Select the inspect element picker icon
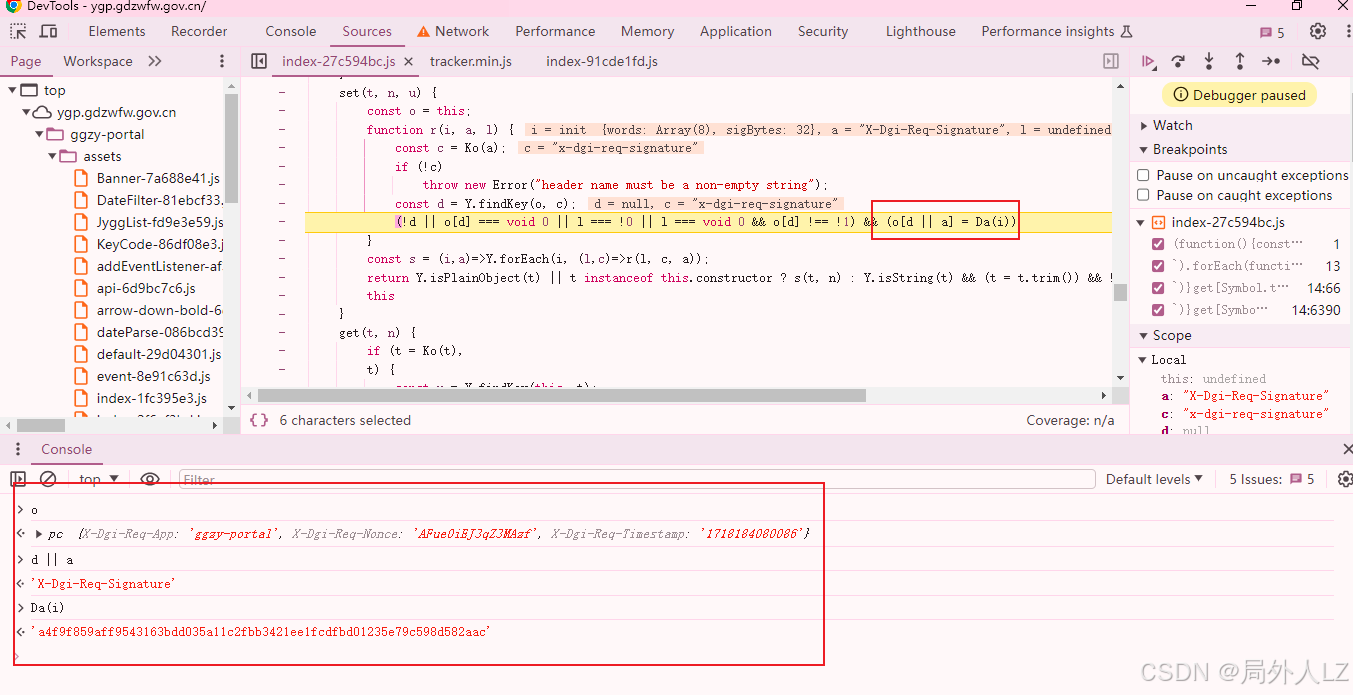Viewport: 1353px width, 695px height. (18, 31)
